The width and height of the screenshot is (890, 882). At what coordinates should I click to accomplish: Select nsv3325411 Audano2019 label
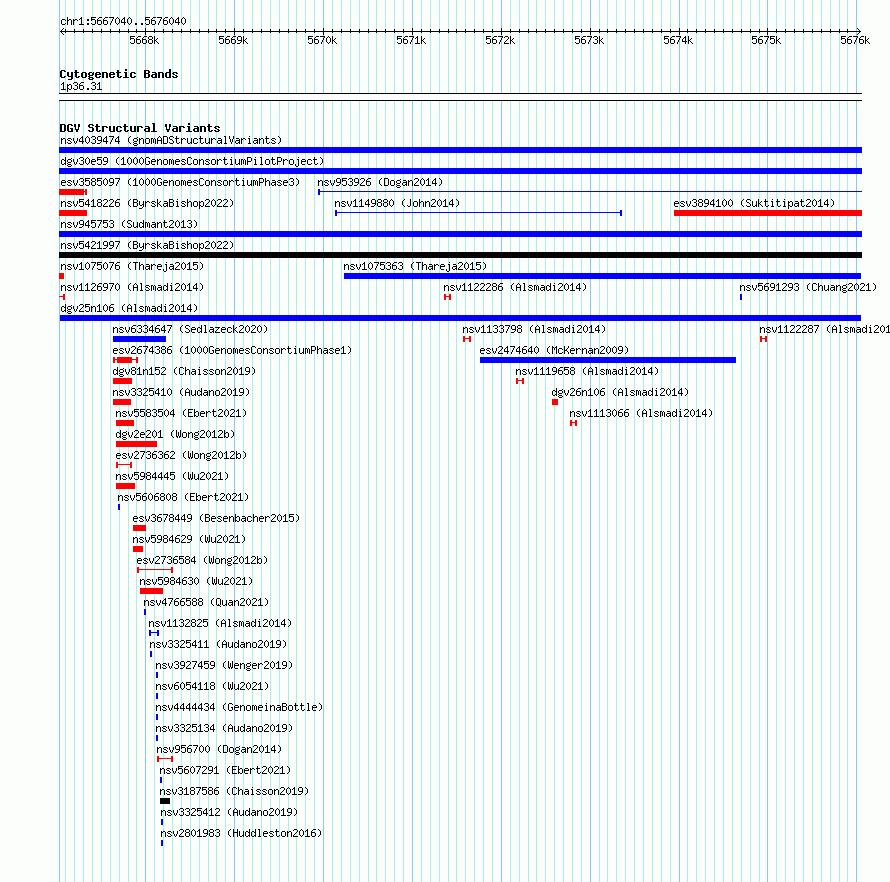coord(218,644)
